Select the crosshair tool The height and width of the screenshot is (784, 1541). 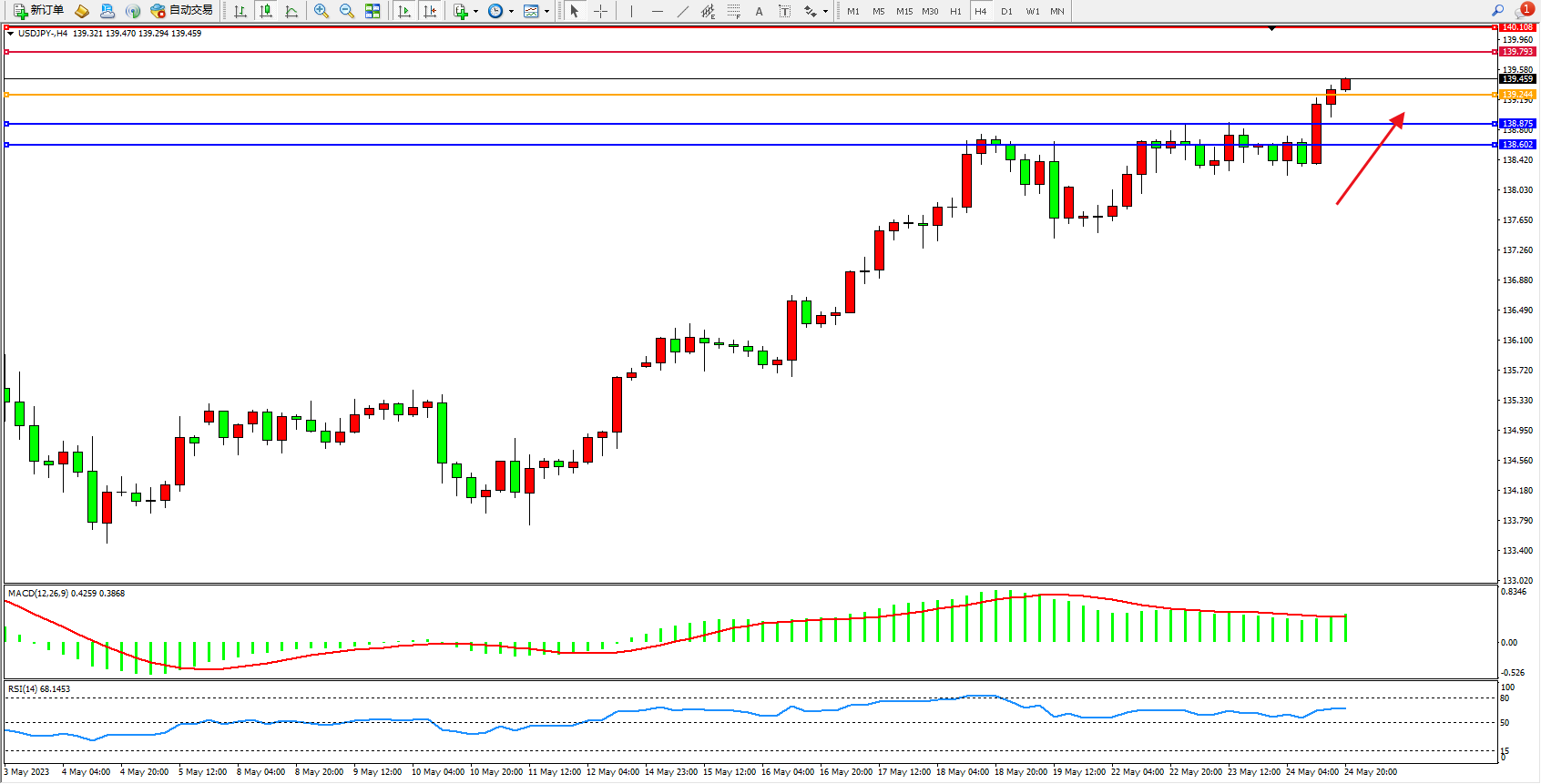(601, 11)
